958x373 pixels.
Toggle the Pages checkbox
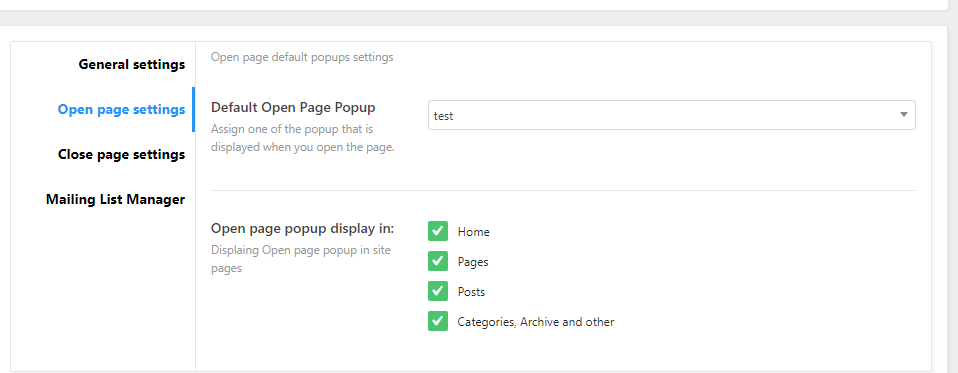coord(438,261)
